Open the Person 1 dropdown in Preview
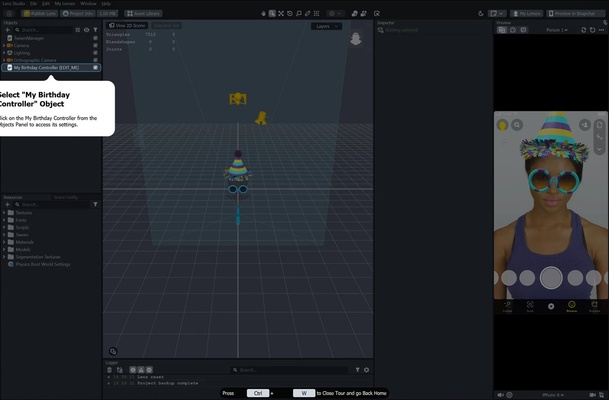 point(557,30)
